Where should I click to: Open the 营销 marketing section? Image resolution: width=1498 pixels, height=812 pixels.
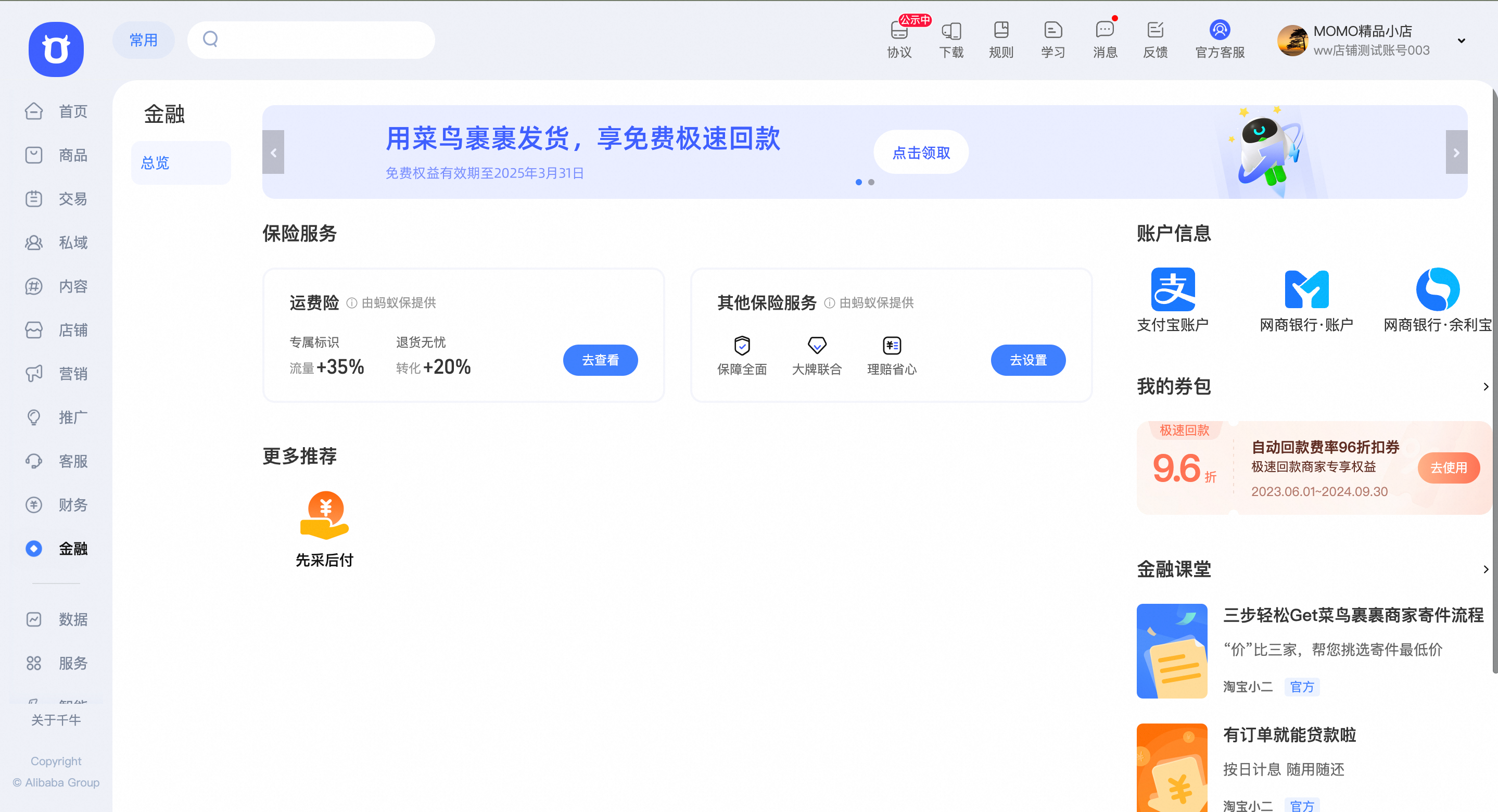pyautogui.click(x=56, y=373)
